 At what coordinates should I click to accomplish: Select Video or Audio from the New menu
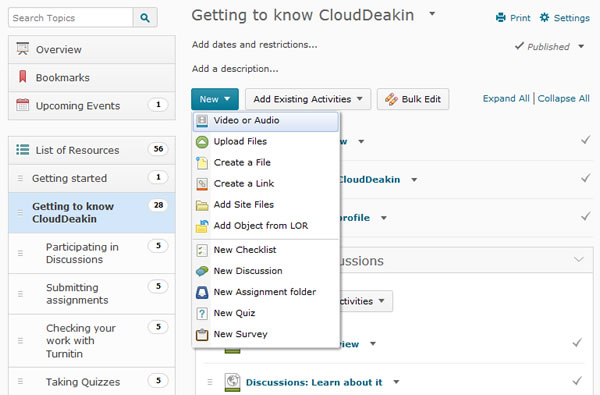266,121
